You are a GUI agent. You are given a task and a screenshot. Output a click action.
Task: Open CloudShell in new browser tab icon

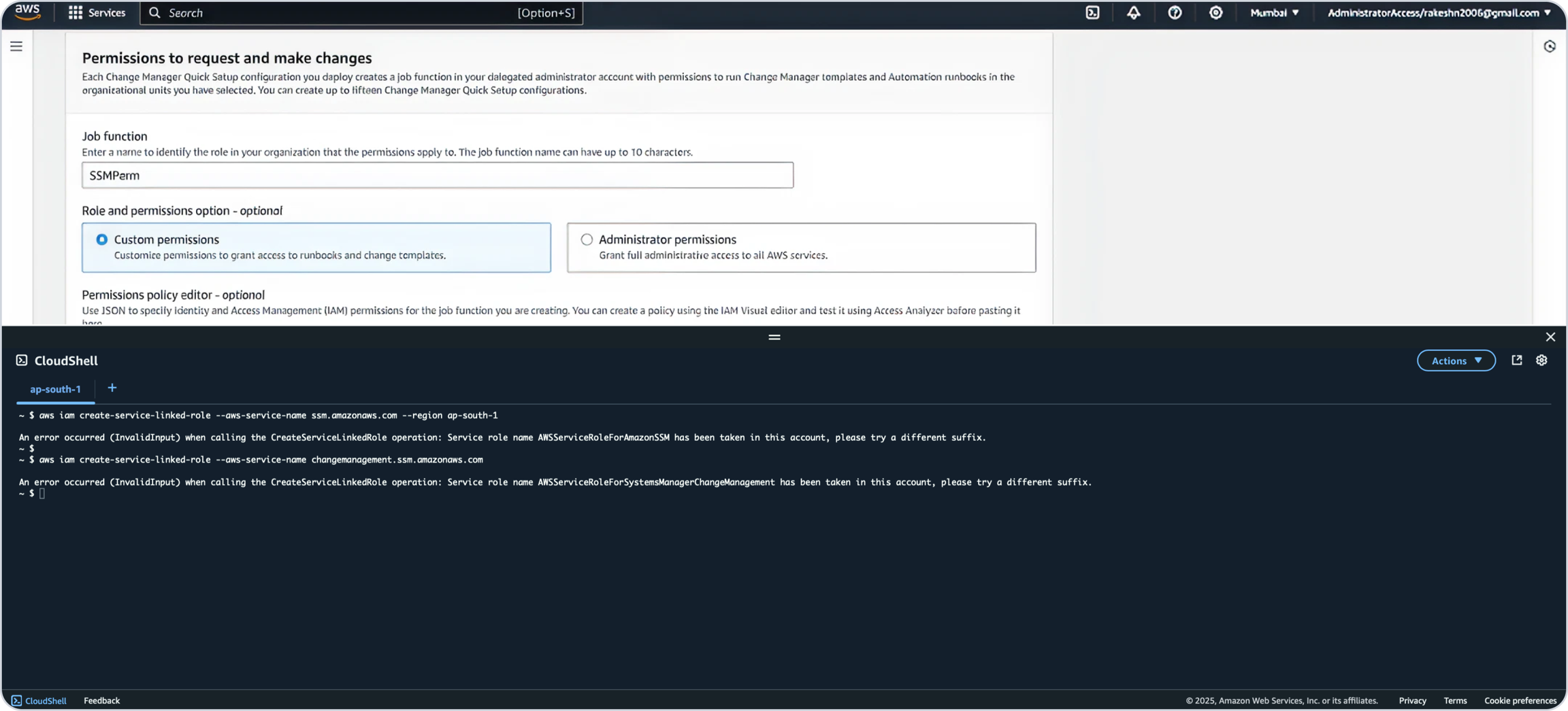point(1516,361)
